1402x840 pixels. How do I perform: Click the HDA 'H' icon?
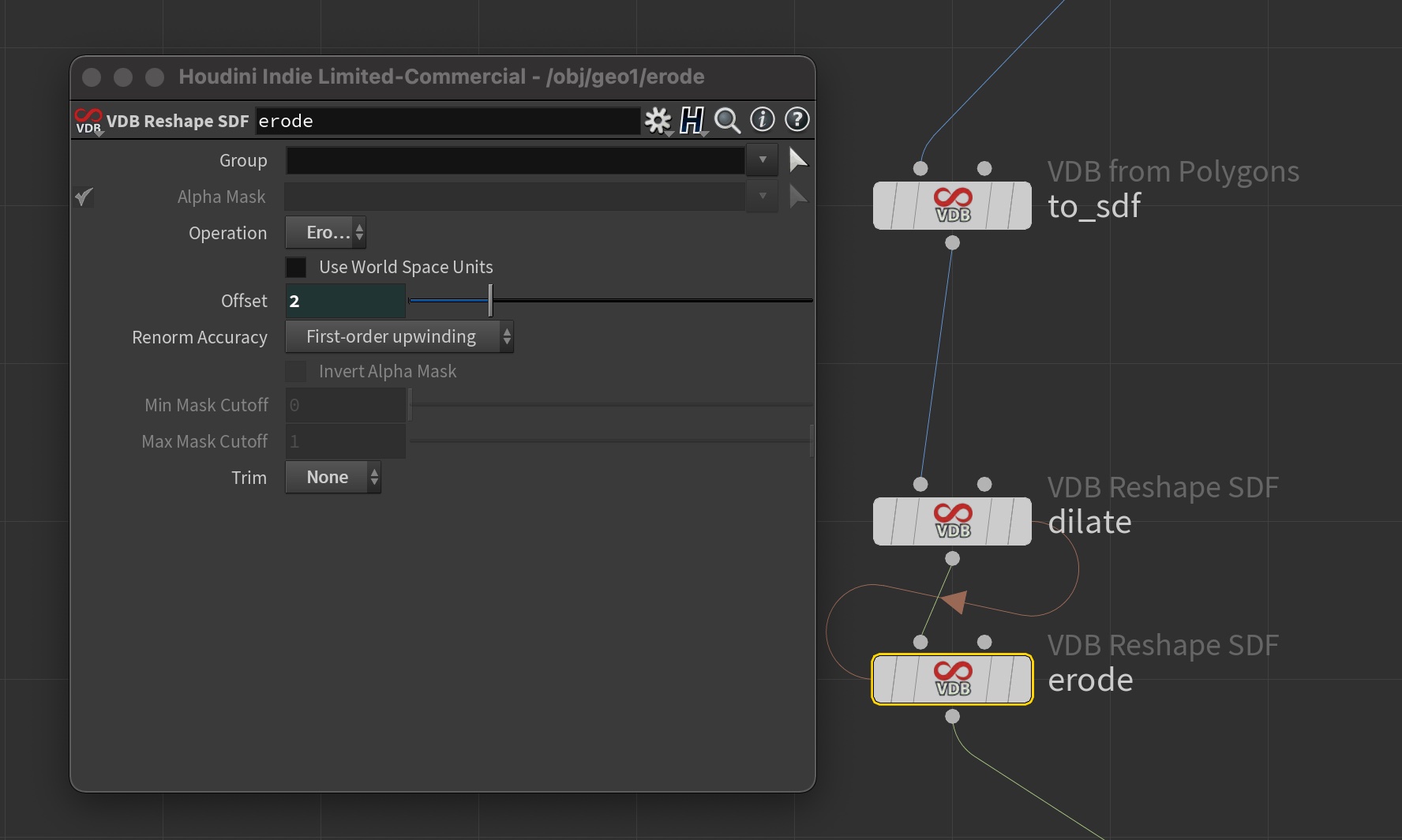click(x=692, y=120)
